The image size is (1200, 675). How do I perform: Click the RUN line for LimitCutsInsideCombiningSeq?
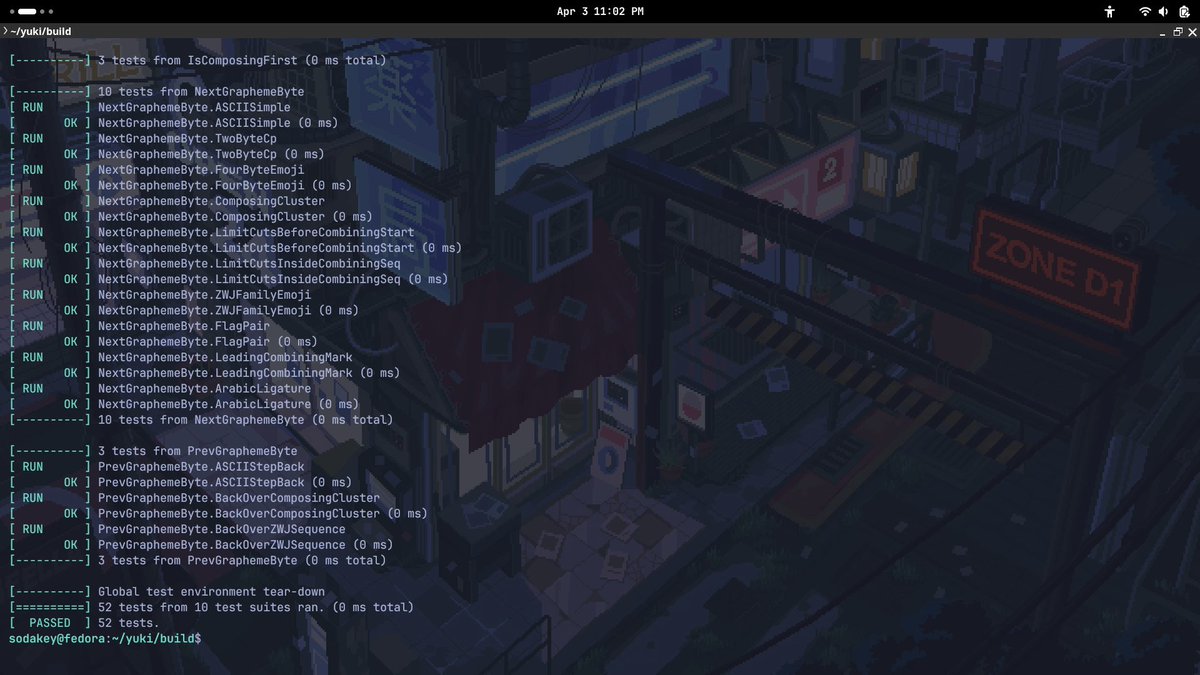point(204,263)
